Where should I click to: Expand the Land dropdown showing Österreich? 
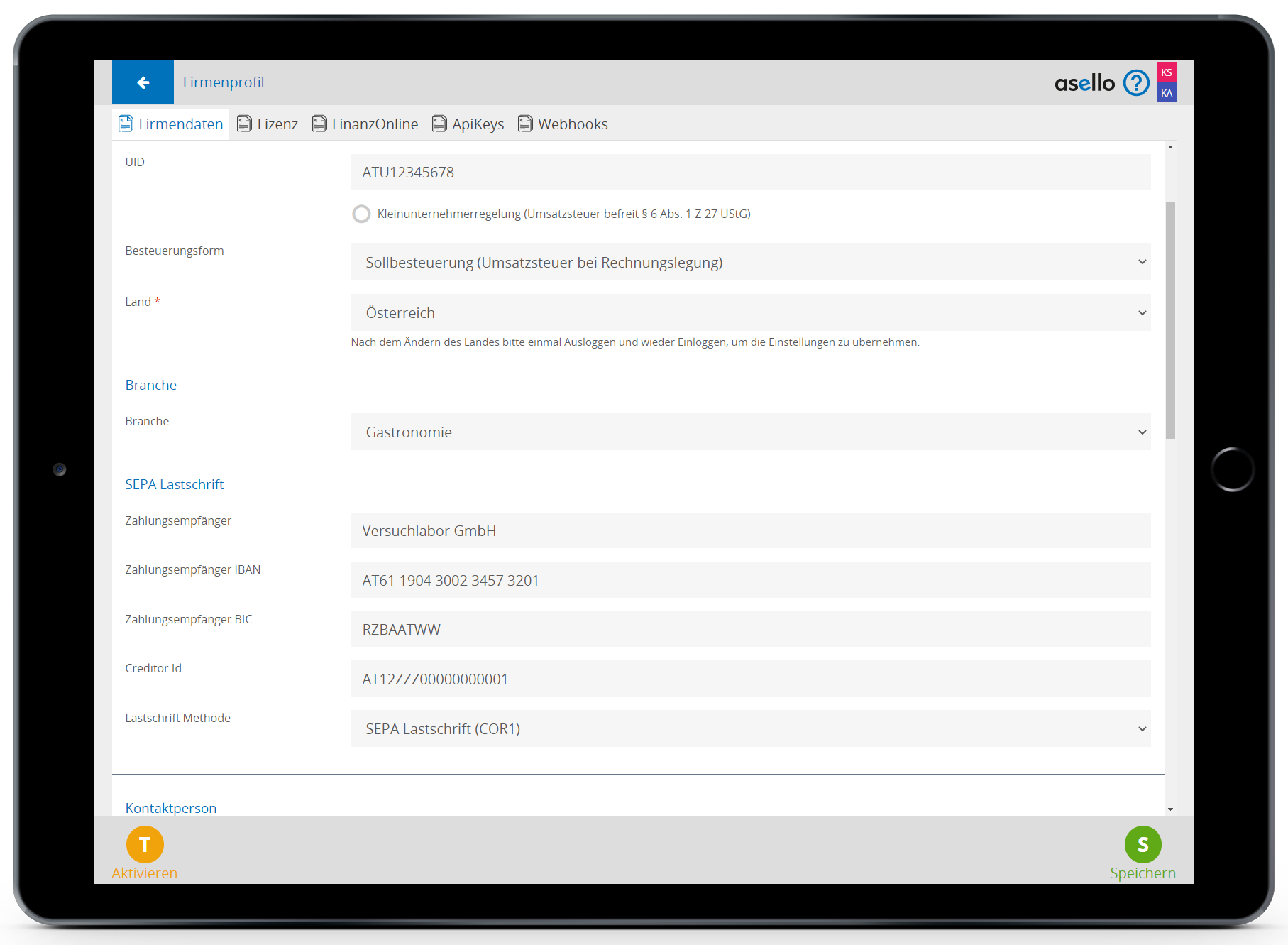(749, 313)
